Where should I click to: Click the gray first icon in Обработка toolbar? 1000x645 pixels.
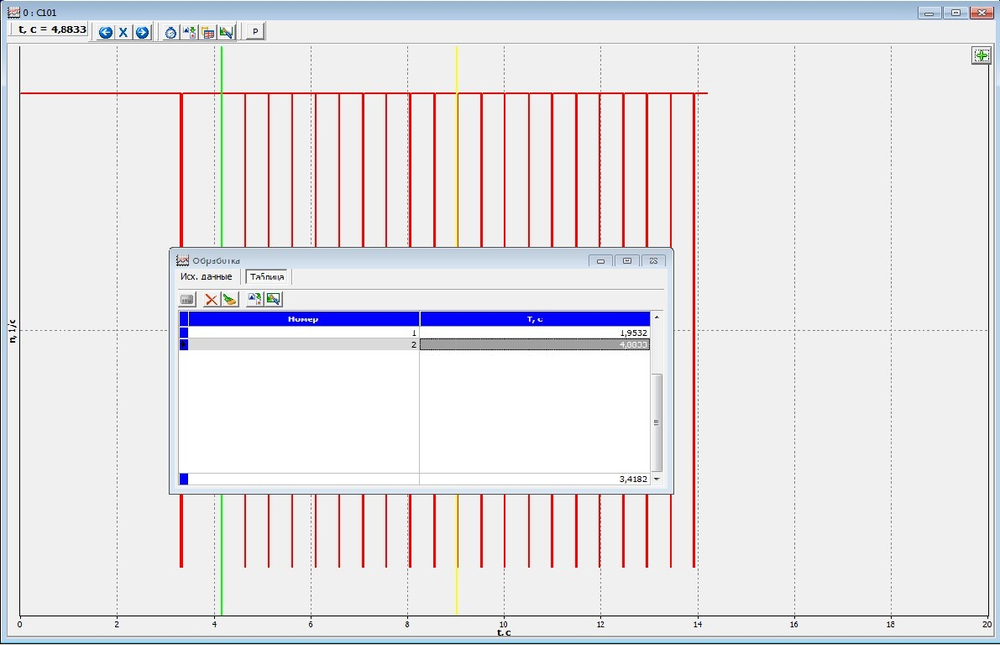186,299
